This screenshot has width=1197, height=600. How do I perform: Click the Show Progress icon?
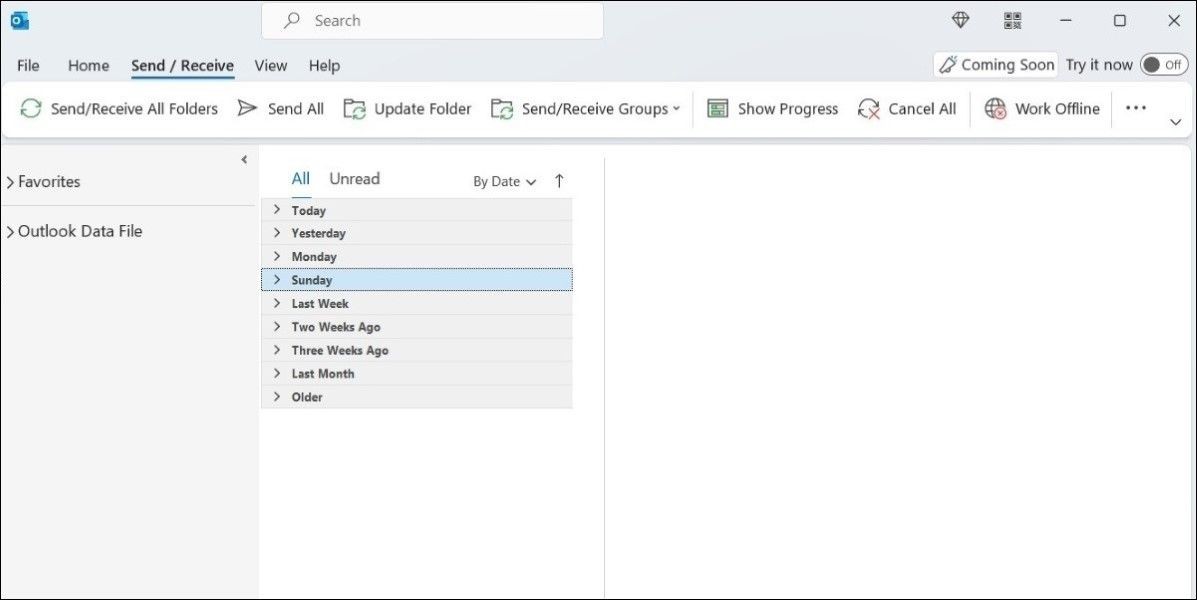pos(718,108)
